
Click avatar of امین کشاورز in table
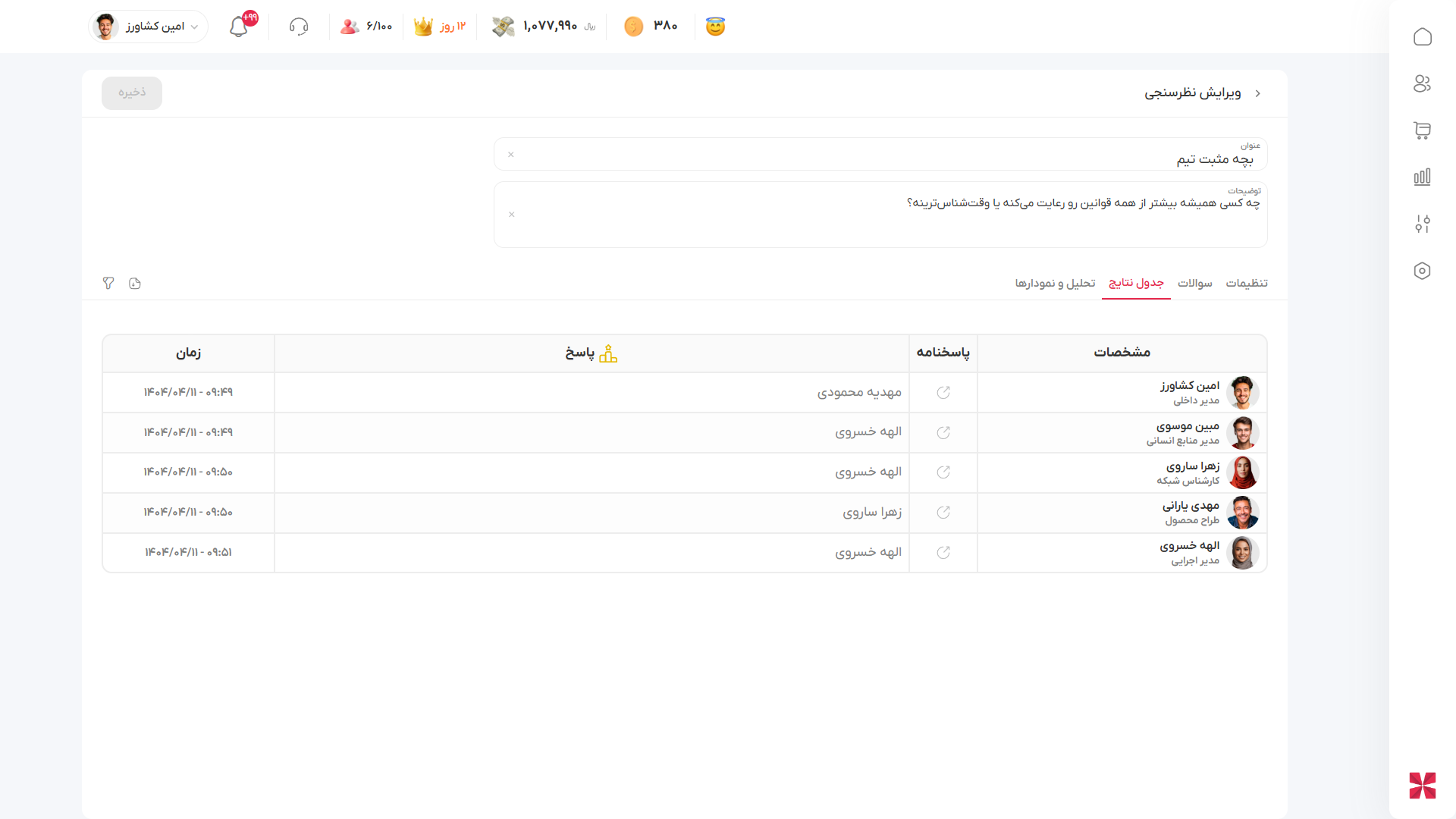[x=1243, y=392]
